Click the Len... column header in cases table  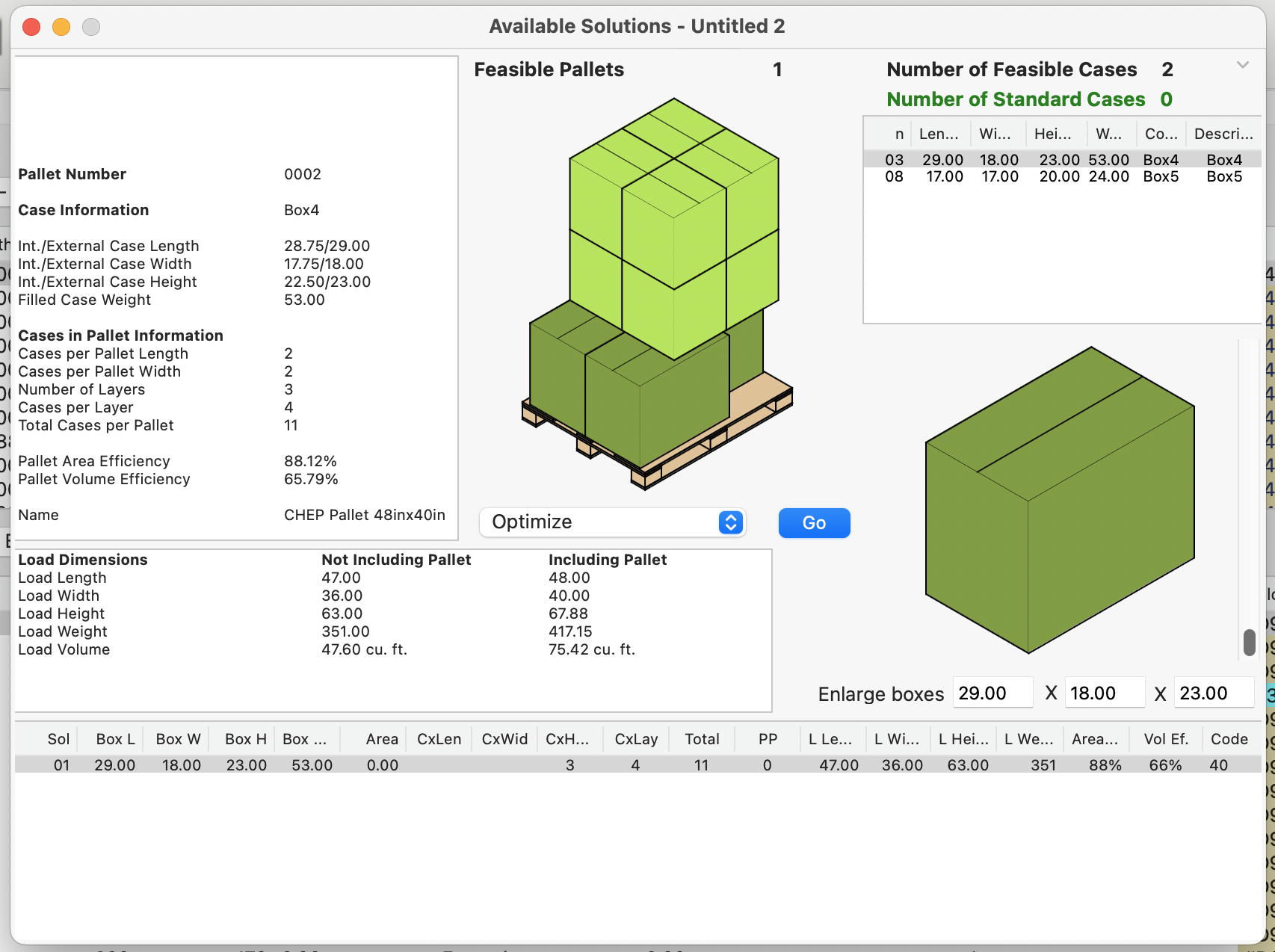coord(939,134)
